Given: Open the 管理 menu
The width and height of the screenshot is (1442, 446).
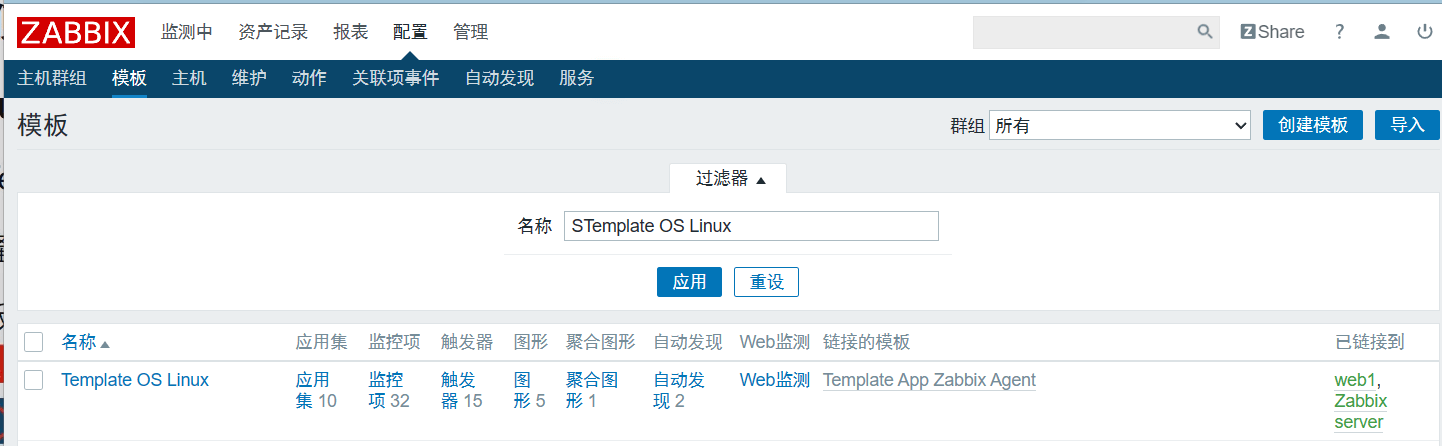Looking at the screenshot, I should tap(471, 32).
